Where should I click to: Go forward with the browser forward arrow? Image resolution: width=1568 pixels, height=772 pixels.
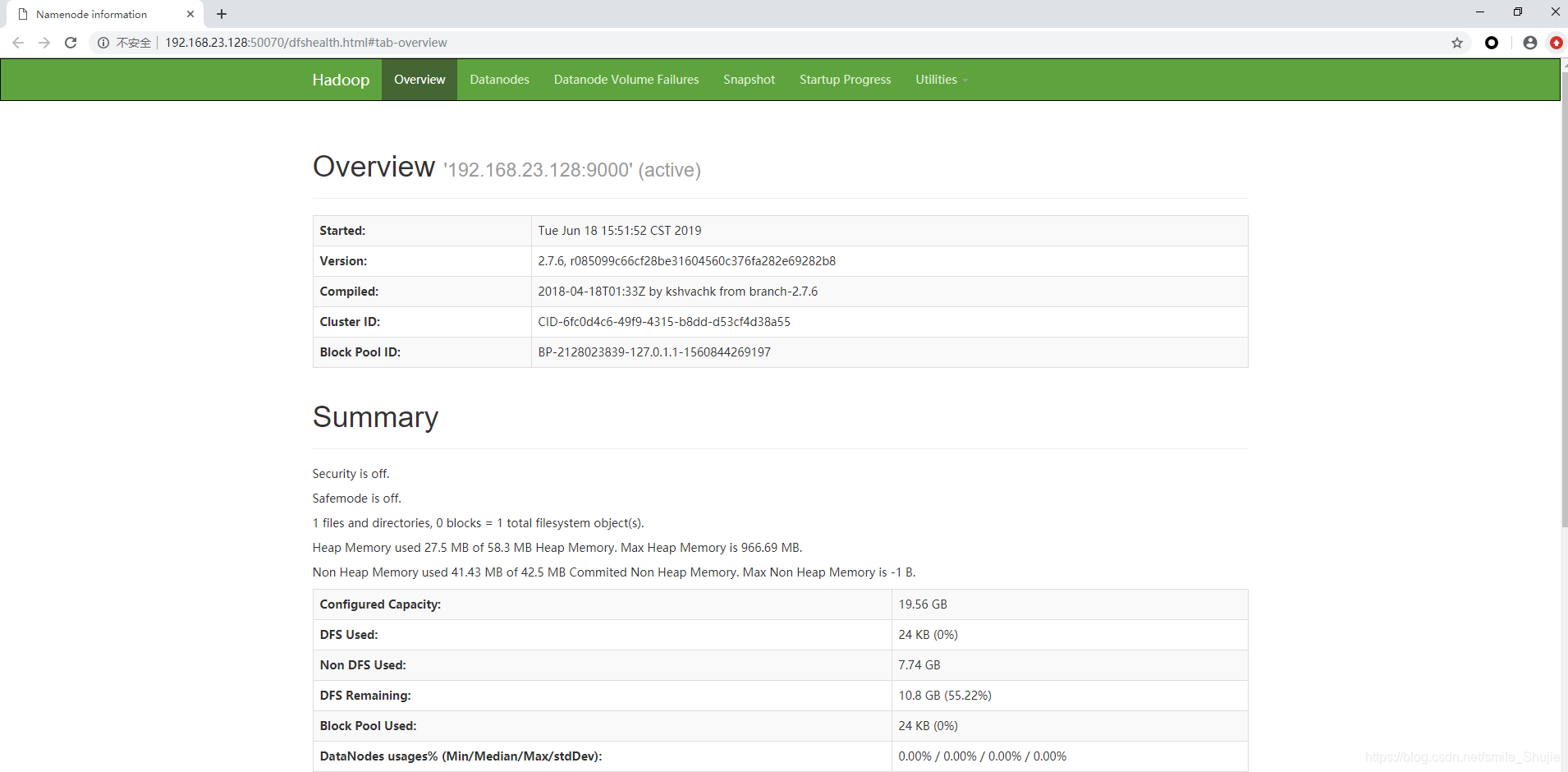click(44, 43)
